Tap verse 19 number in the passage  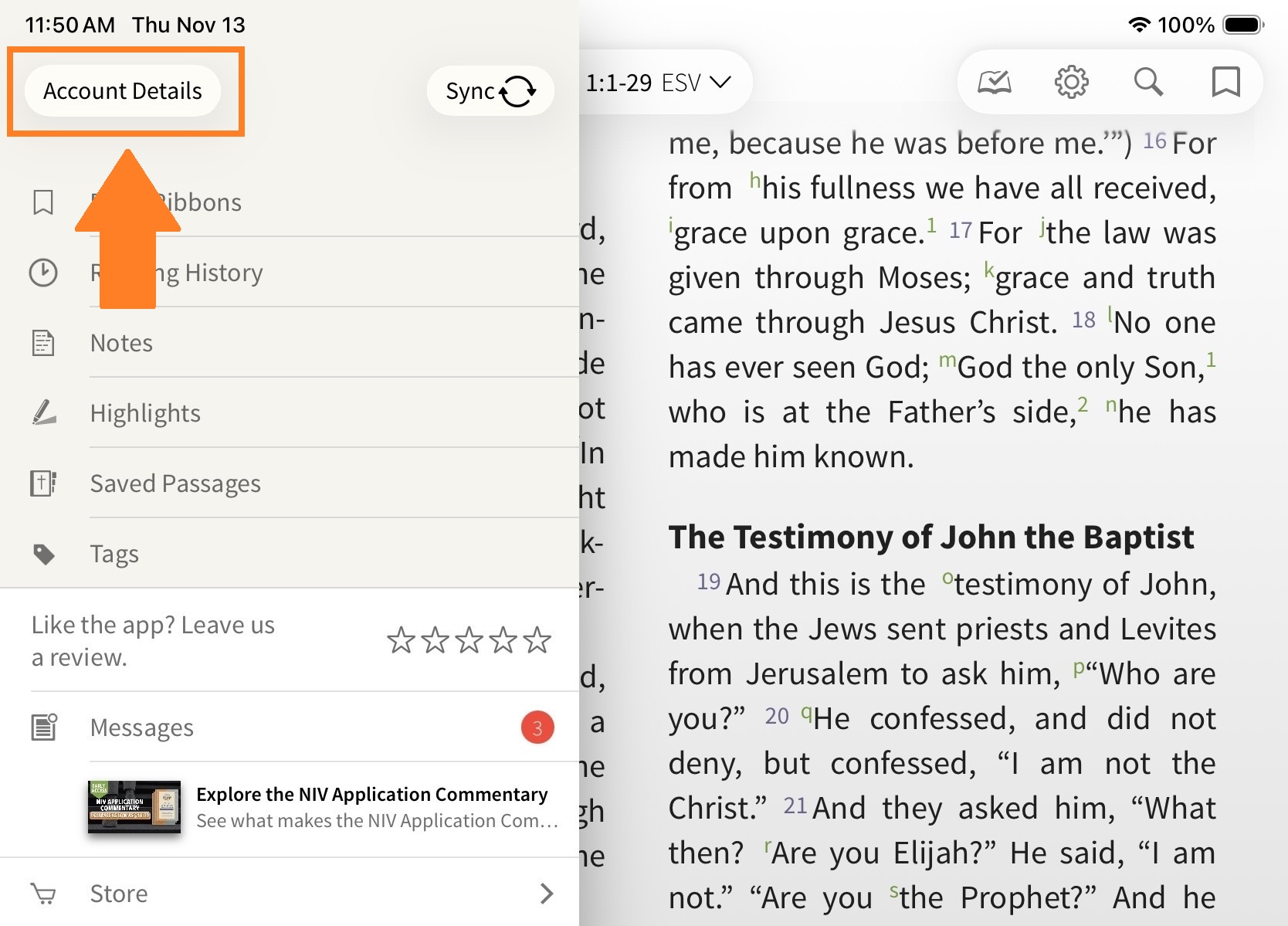pos(708,582)
